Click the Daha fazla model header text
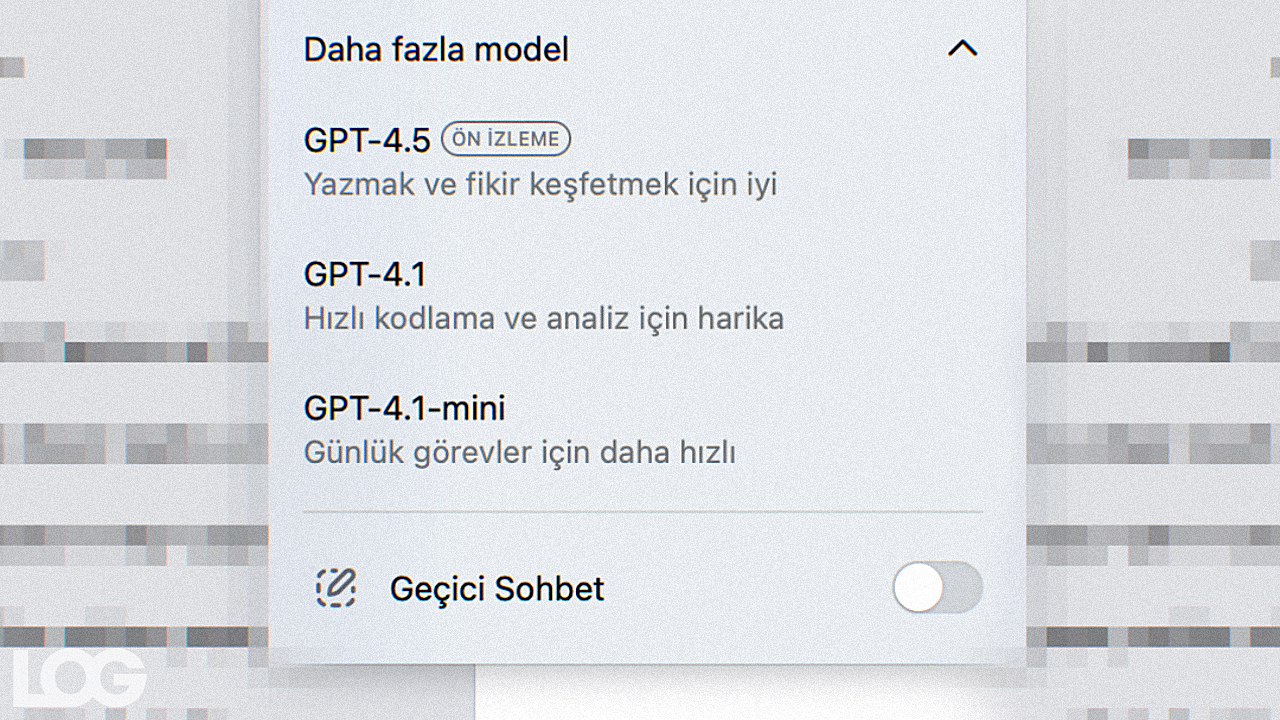Image resolution: width=1280 pixels, height=720 pixels. point(436,49)
